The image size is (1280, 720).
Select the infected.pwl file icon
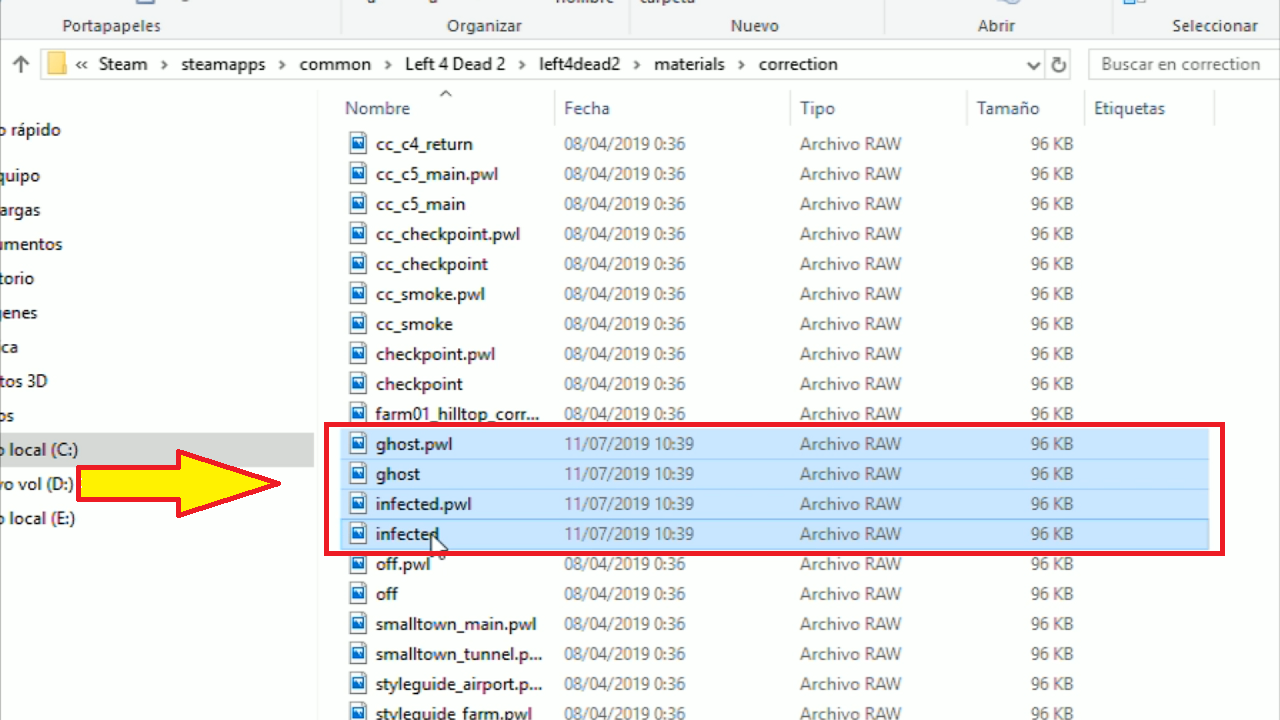(x=359, y=503)
